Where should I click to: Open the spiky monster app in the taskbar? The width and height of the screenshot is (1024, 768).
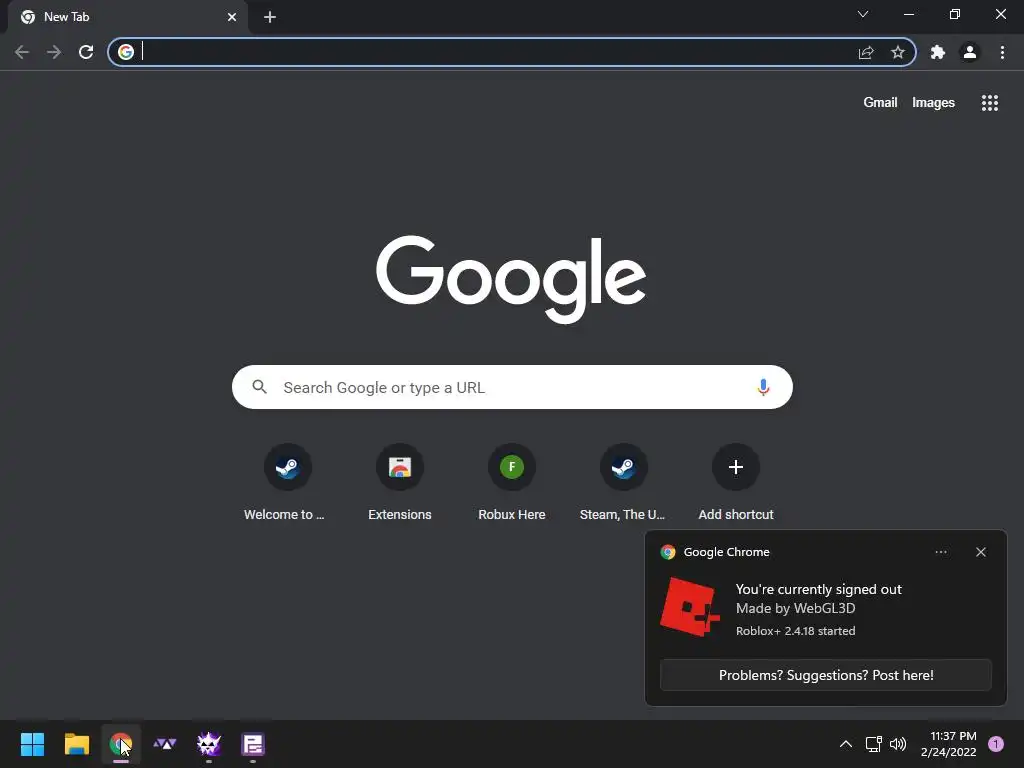209,744
